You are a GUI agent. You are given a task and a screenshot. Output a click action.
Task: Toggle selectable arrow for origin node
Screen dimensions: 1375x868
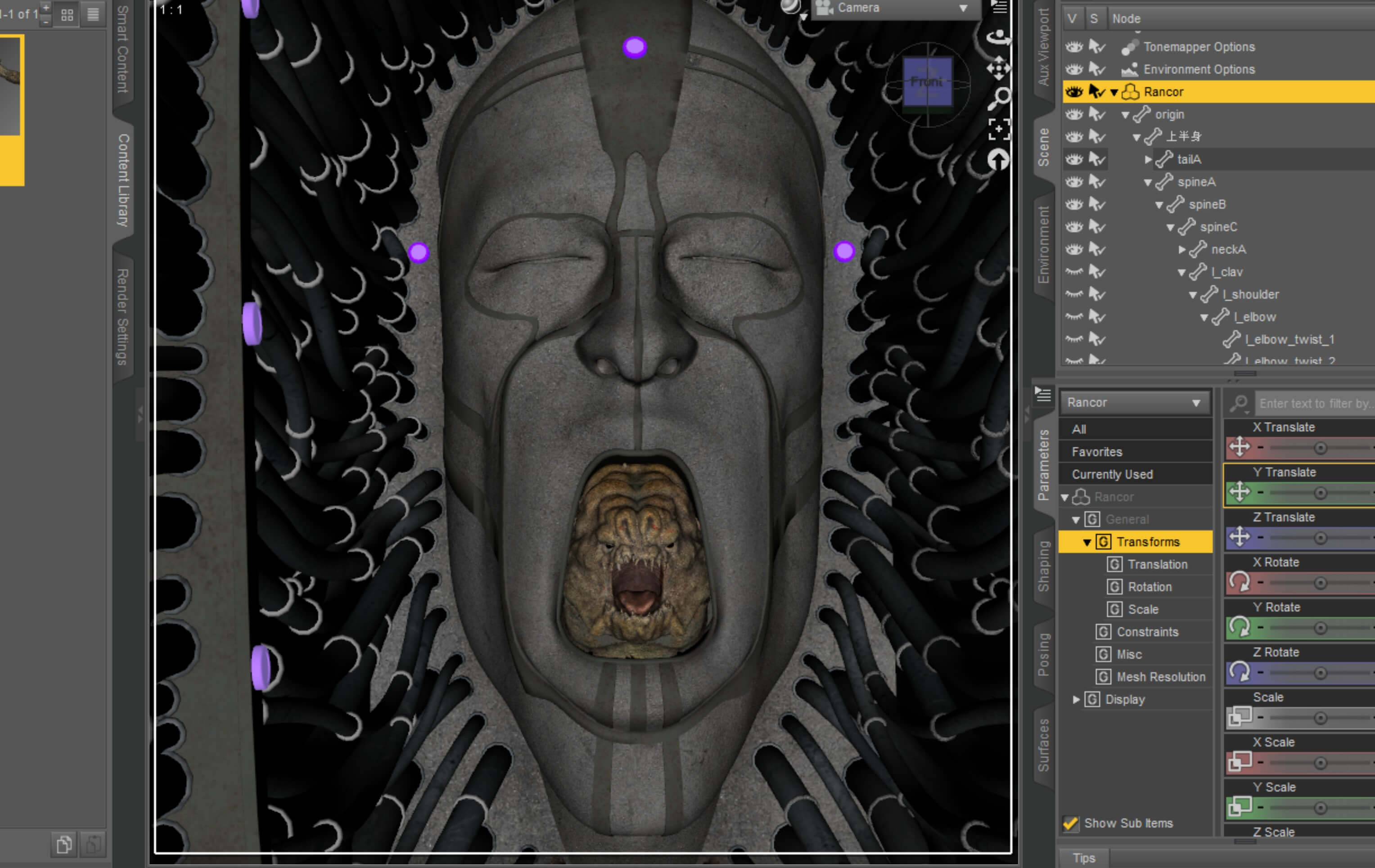tap(1096, 114)
